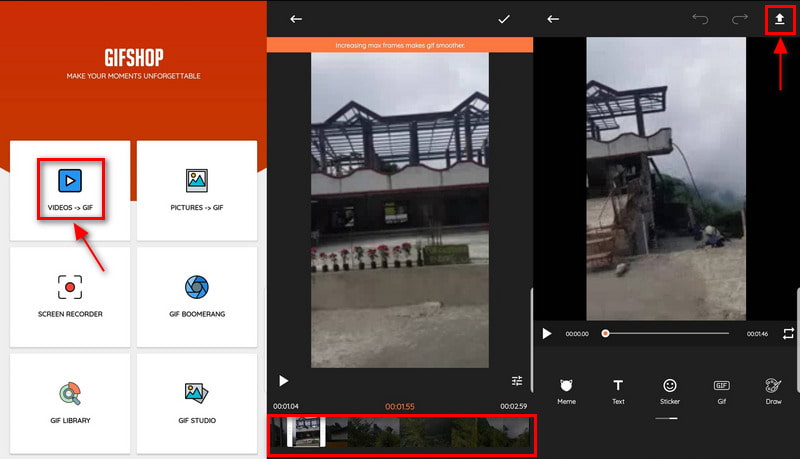This screenshot has height=459, width=800.
Task: Click the max frames hint banner
Action: (400, 45)
